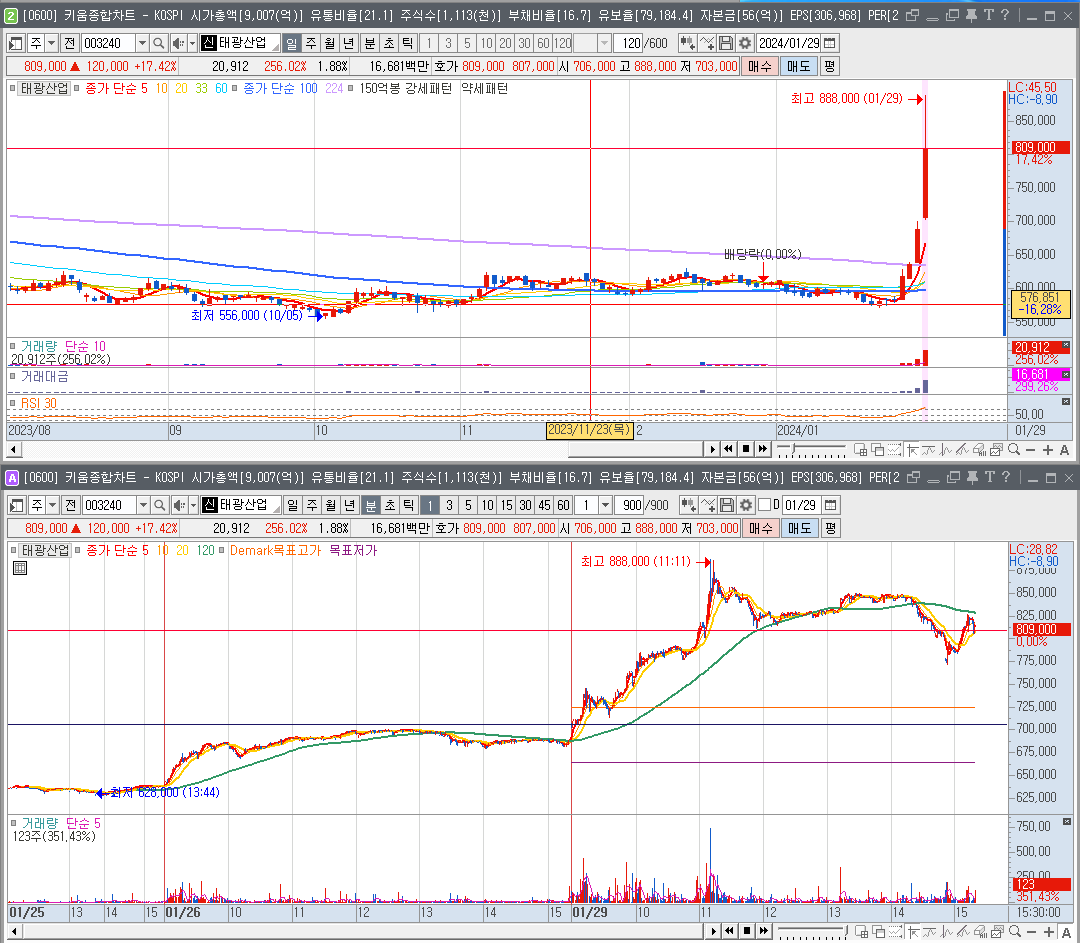Image resolution: width=1080 pixels, height=943 pixels.
Task: Open the calendar picker next to 01/29 in the bottom chart
Action: click(x=831, y=506)
